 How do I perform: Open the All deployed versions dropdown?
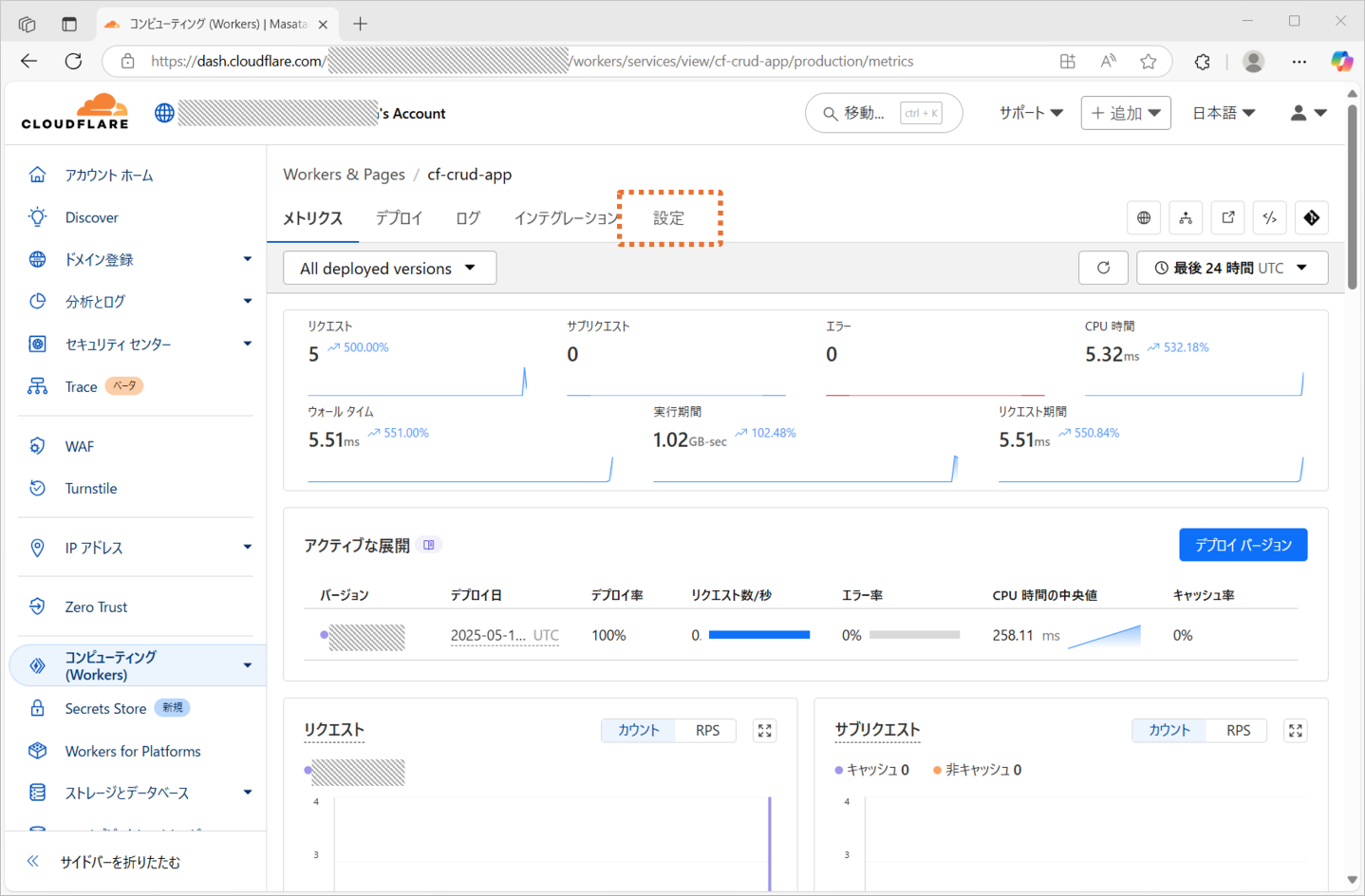[x=389, y=268]
